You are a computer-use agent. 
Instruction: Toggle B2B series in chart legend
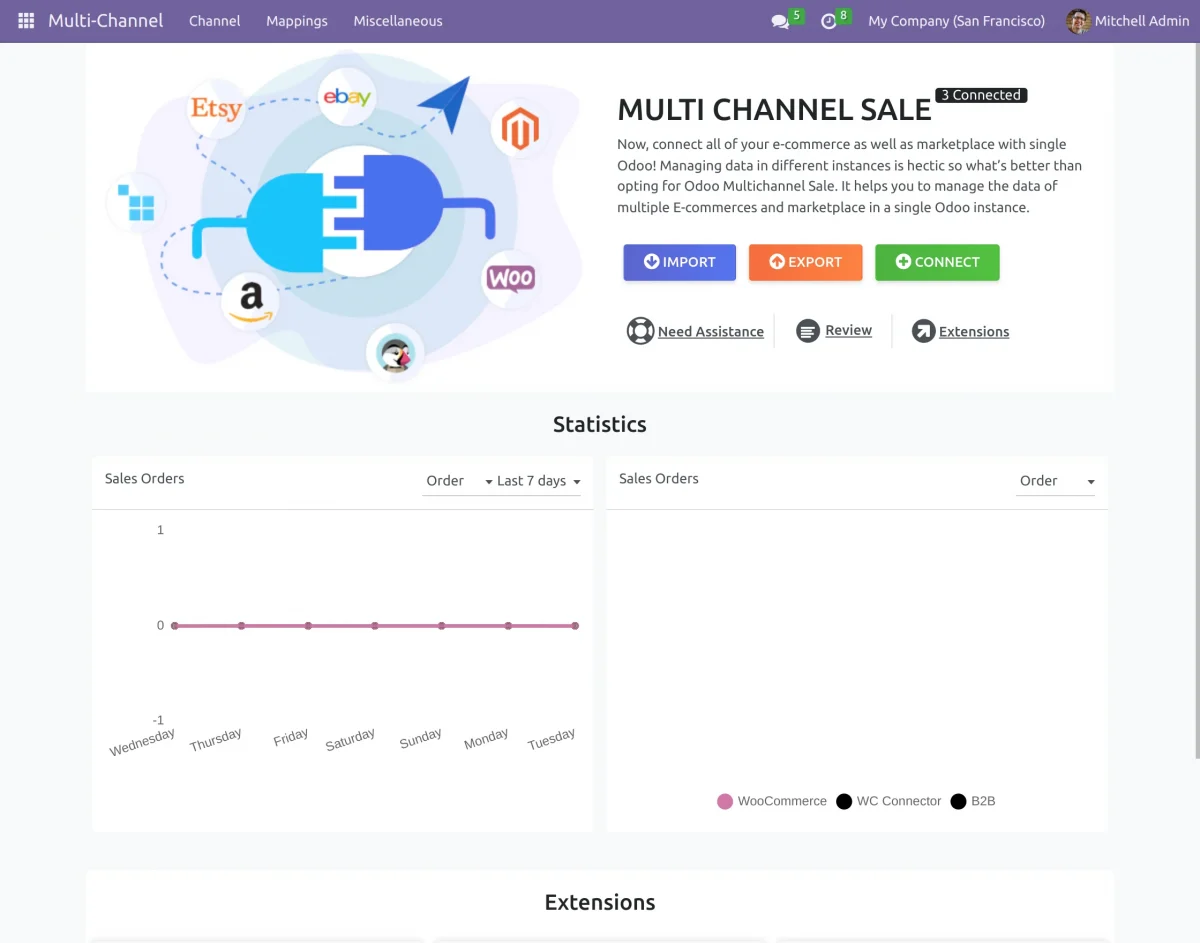973,801
